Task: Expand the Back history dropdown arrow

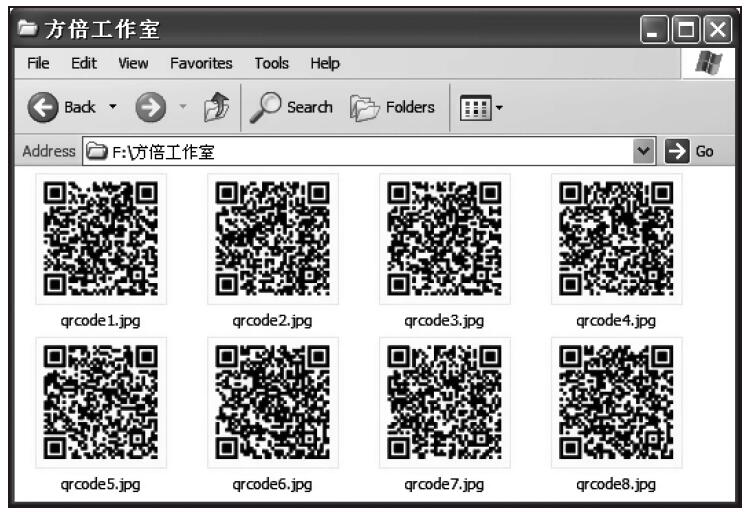Action: tap(112, 108)
